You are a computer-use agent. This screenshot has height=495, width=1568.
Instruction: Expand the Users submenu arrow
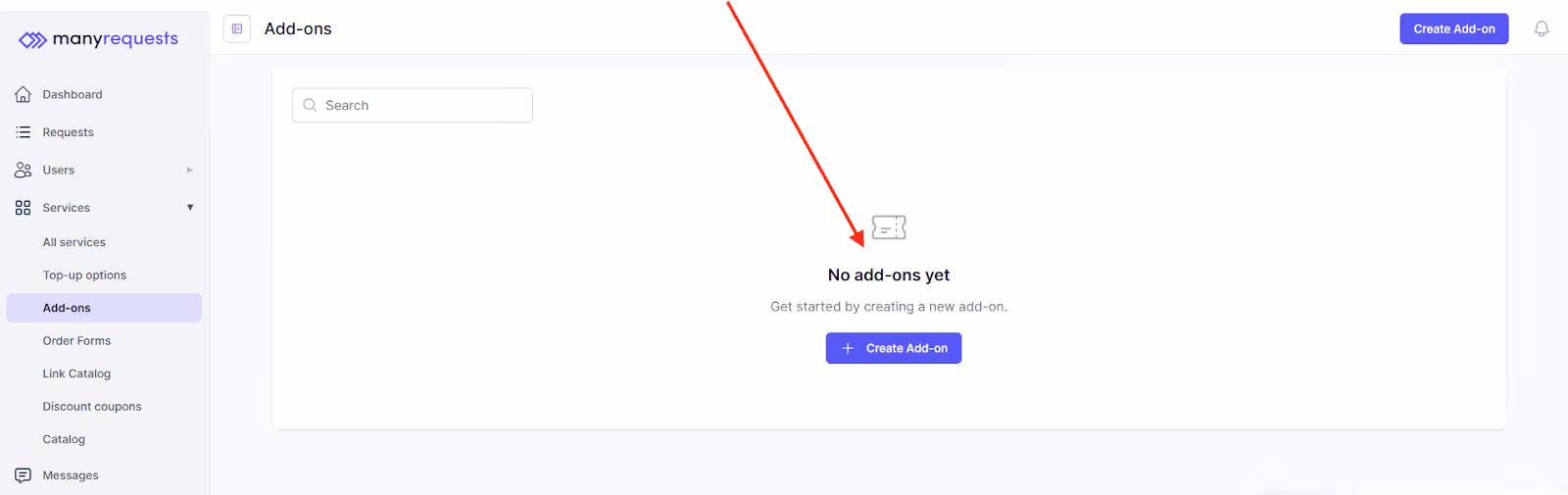coord(190,171)
